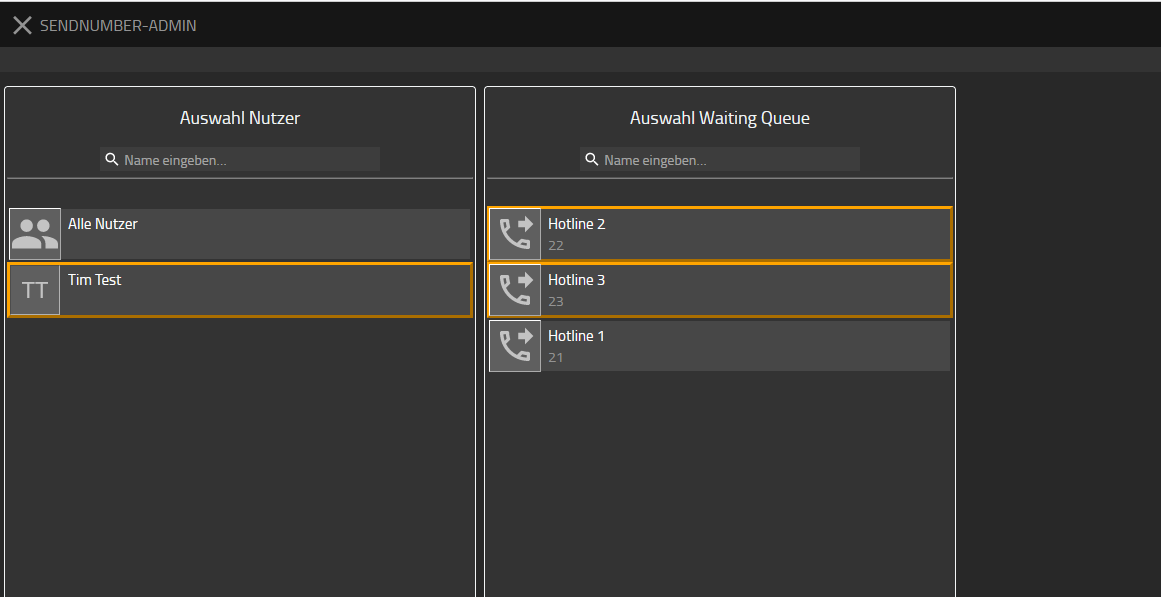This screenshot has width=1161, height=597.
Task: Click extension number 21 under Hotline 1
Action: (x=555, y=358)
